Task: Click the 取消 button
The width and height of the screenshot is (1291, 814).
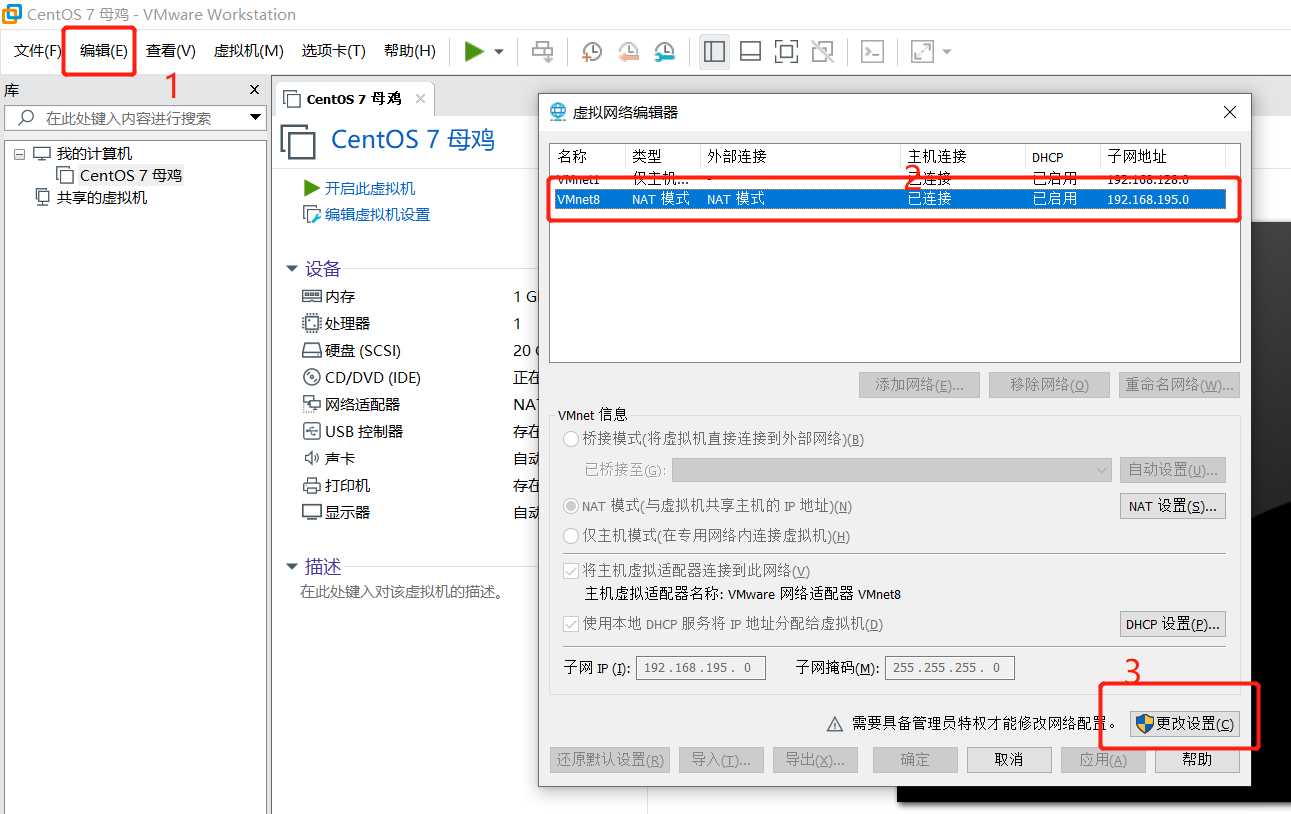Action: point(1009,760)
